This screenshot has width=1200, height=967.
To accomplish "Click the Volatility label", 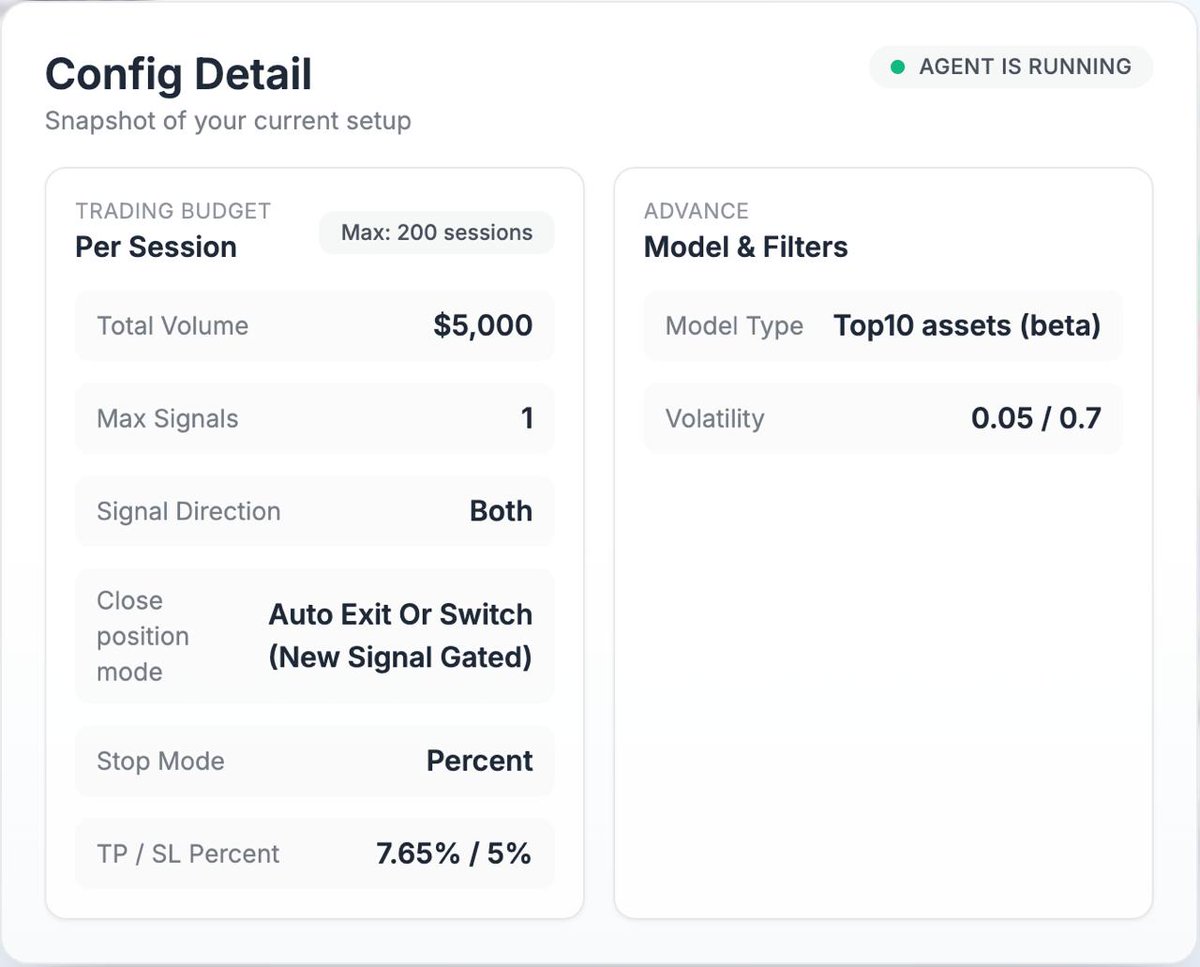I will (714, 418).
